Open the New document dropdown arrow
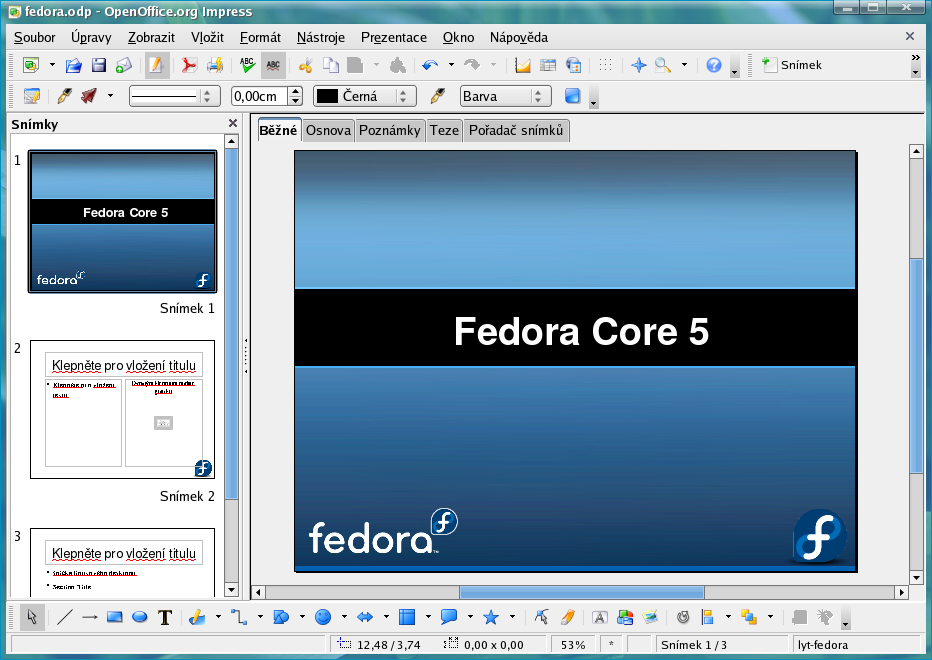 tap(52, 65)
